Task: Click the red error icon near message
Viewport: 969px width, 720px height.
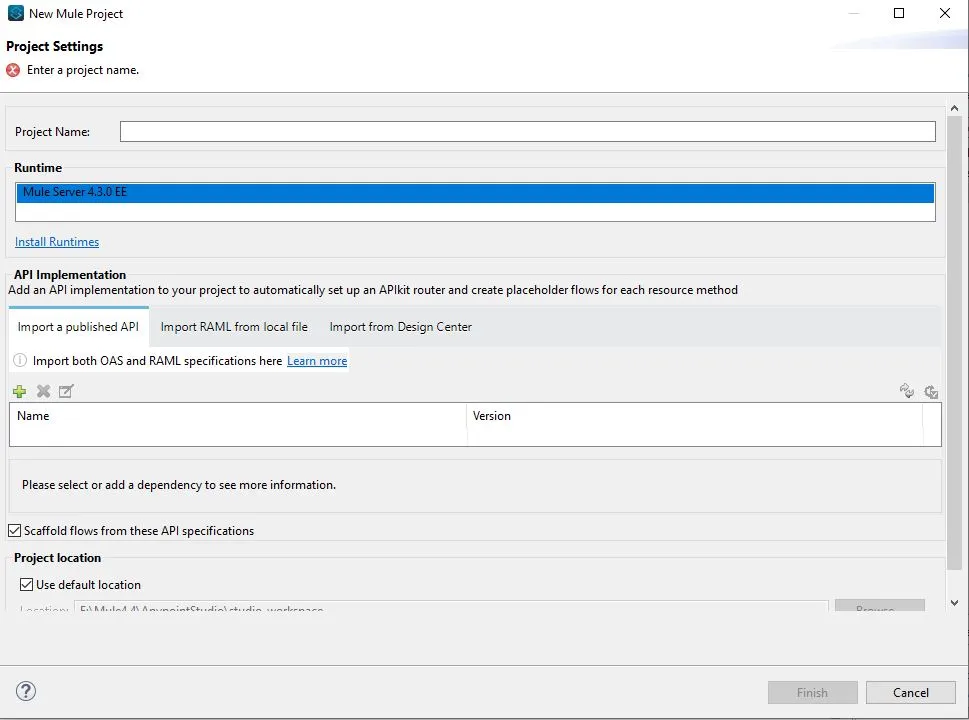Action: [13, 70]
